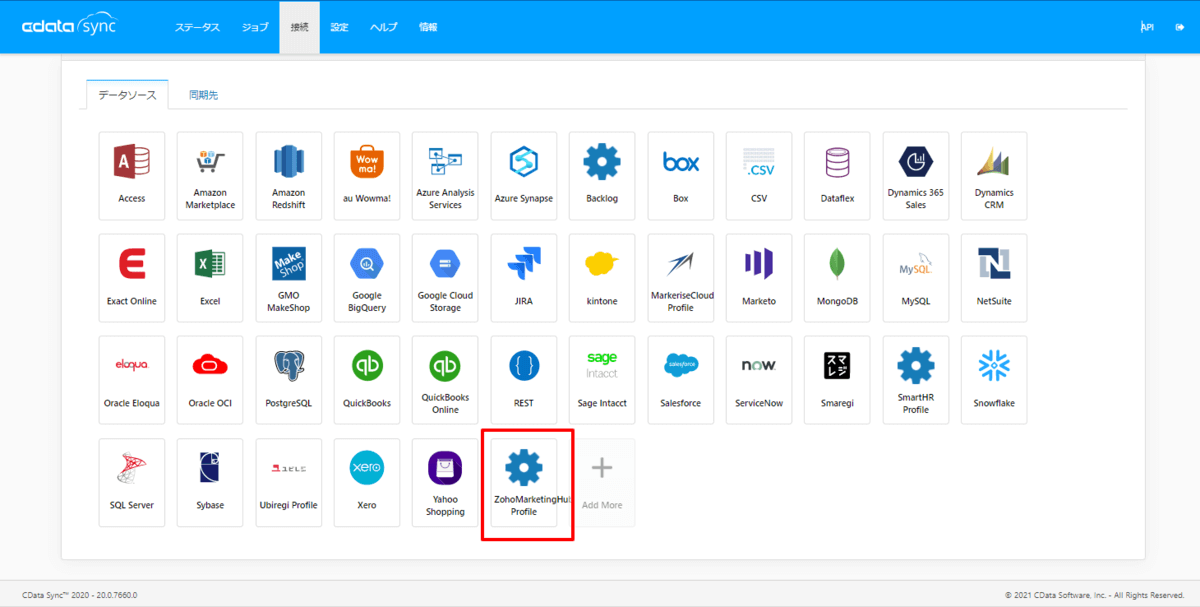Select the NetSuite data source

tap(994, 278)
